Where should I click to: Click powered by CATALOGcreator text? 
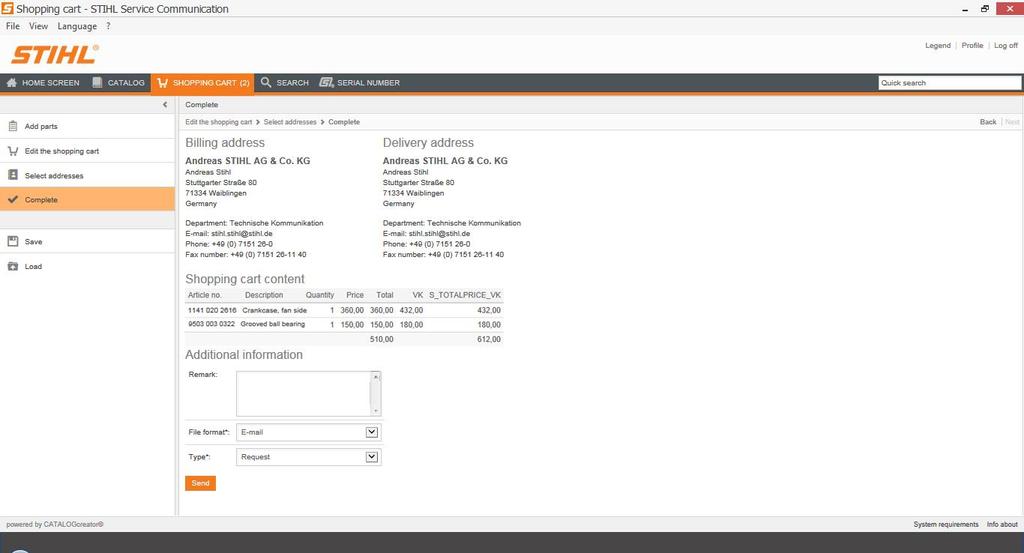pos(55,524)
